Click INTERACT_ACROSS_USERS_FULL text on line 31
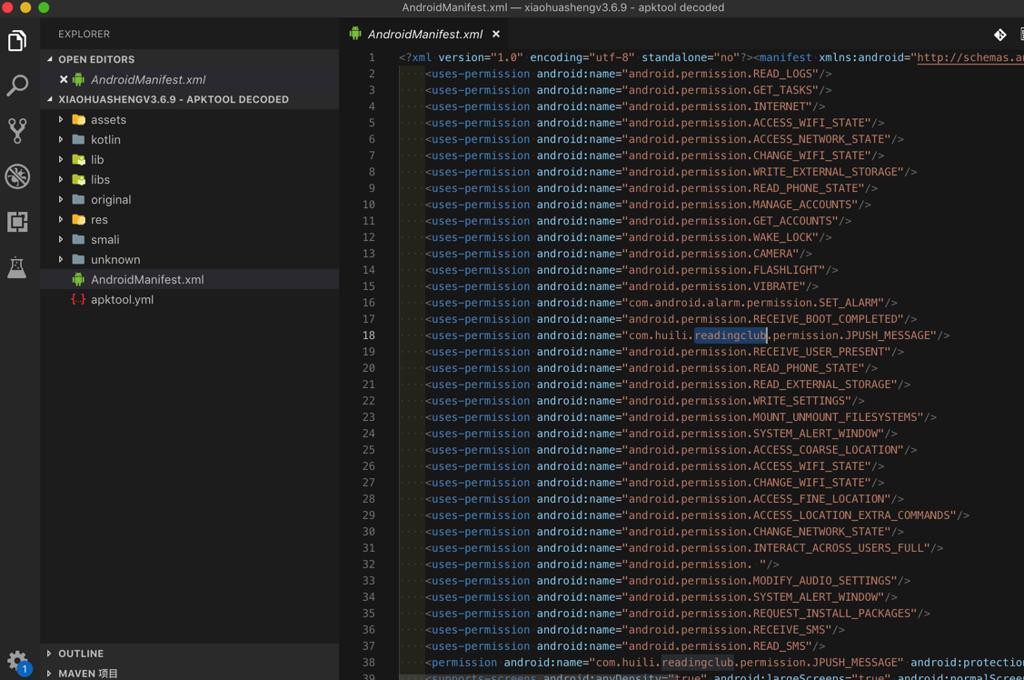 838,548
